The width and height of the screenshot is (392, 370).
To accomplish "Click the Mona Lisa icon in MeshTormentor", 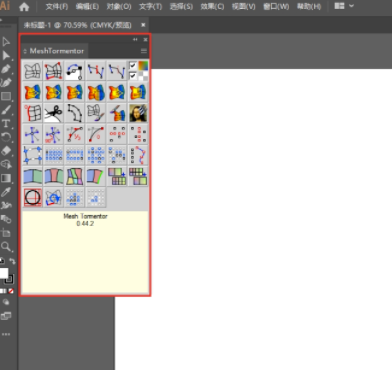I will (x=138, y=113).
